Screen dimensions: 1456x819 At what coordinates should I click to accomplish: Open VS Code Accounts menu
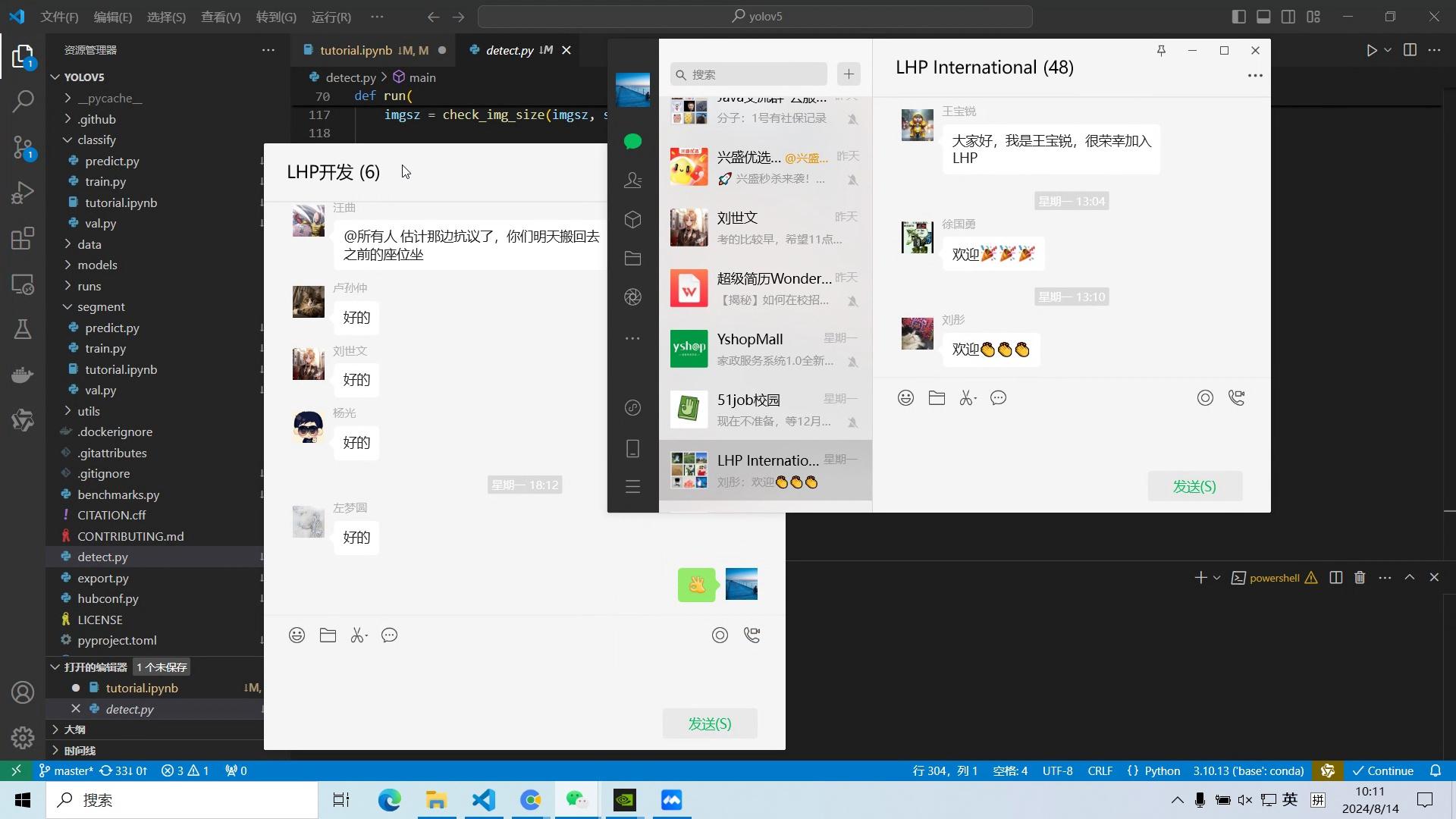pyautogui.click(x=23, y=692)
